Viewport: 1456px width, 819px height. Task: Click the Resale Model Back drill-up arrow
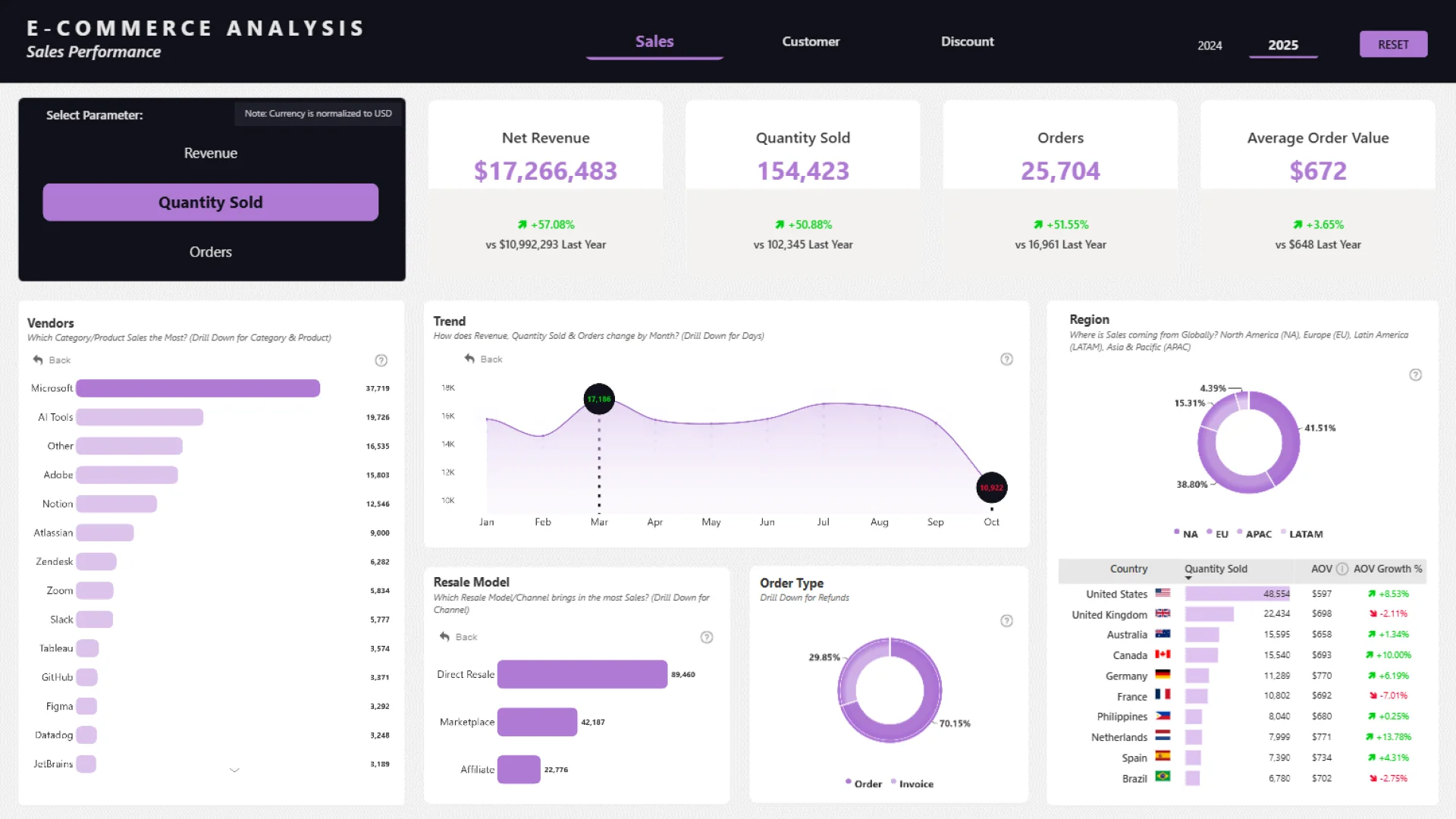coord(445,637)
